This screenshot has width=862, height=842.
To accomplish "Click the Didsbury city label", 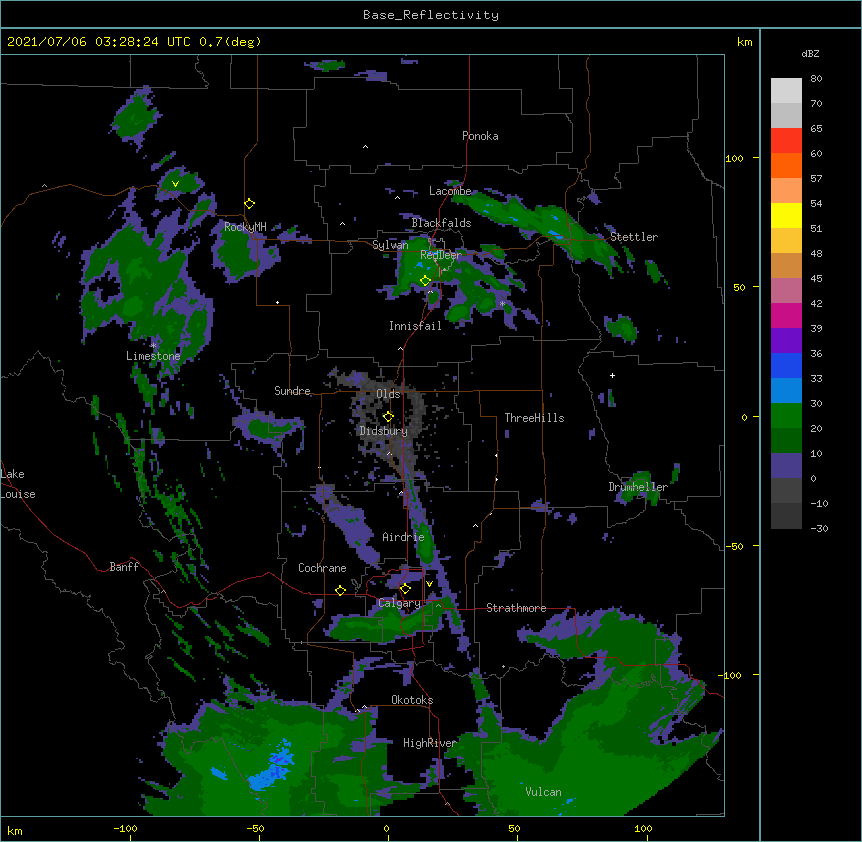I will click(384, 431).
